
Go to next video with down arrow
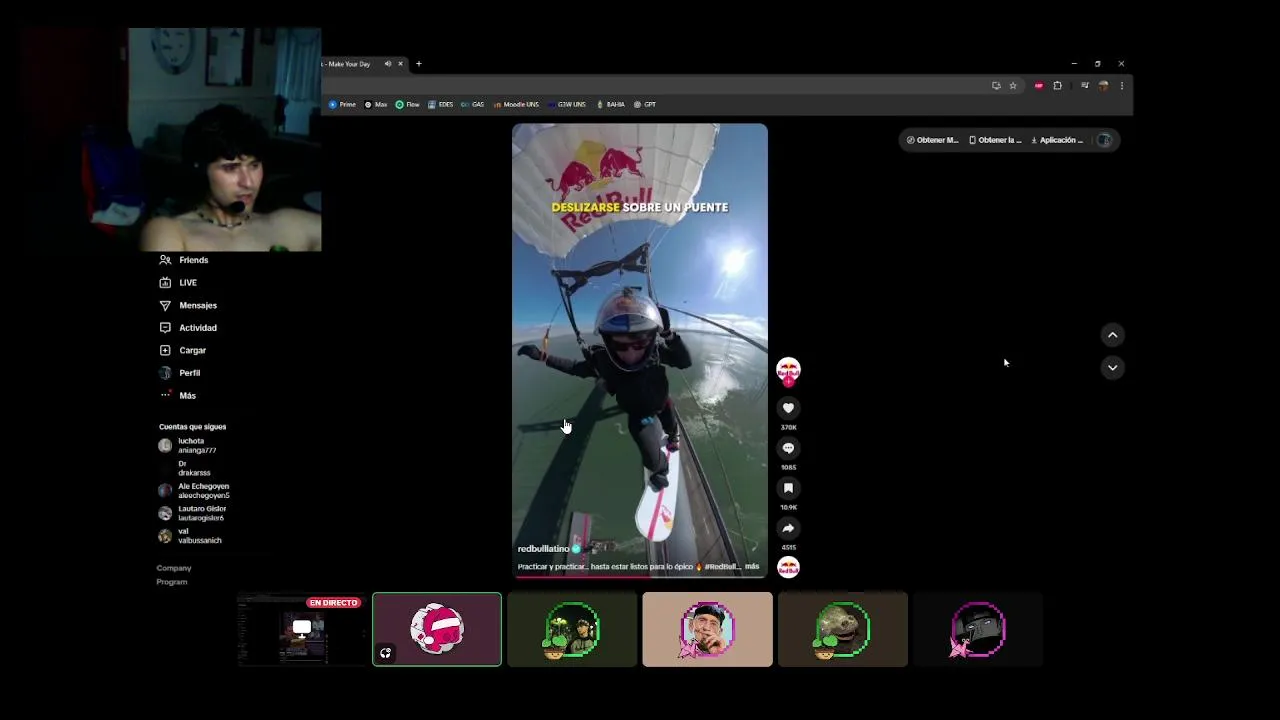click(x=1112, y=368)
